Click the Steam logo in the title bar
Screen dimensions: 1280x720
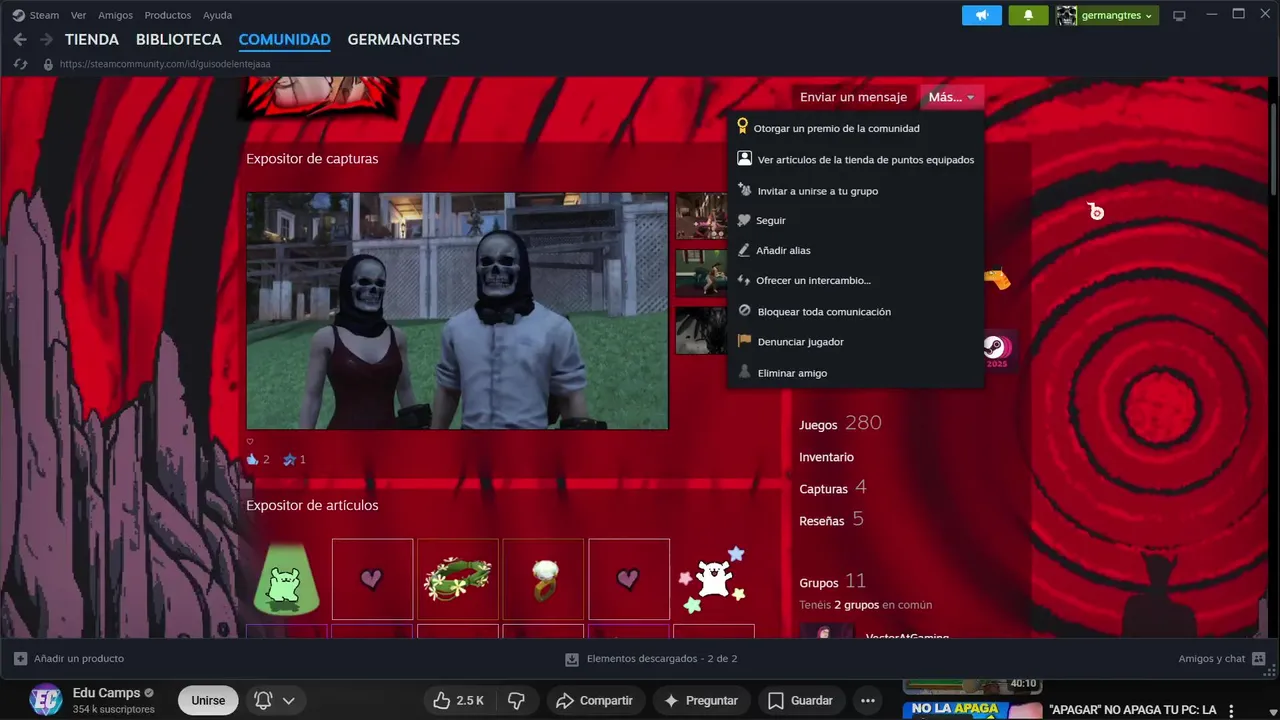18,15
